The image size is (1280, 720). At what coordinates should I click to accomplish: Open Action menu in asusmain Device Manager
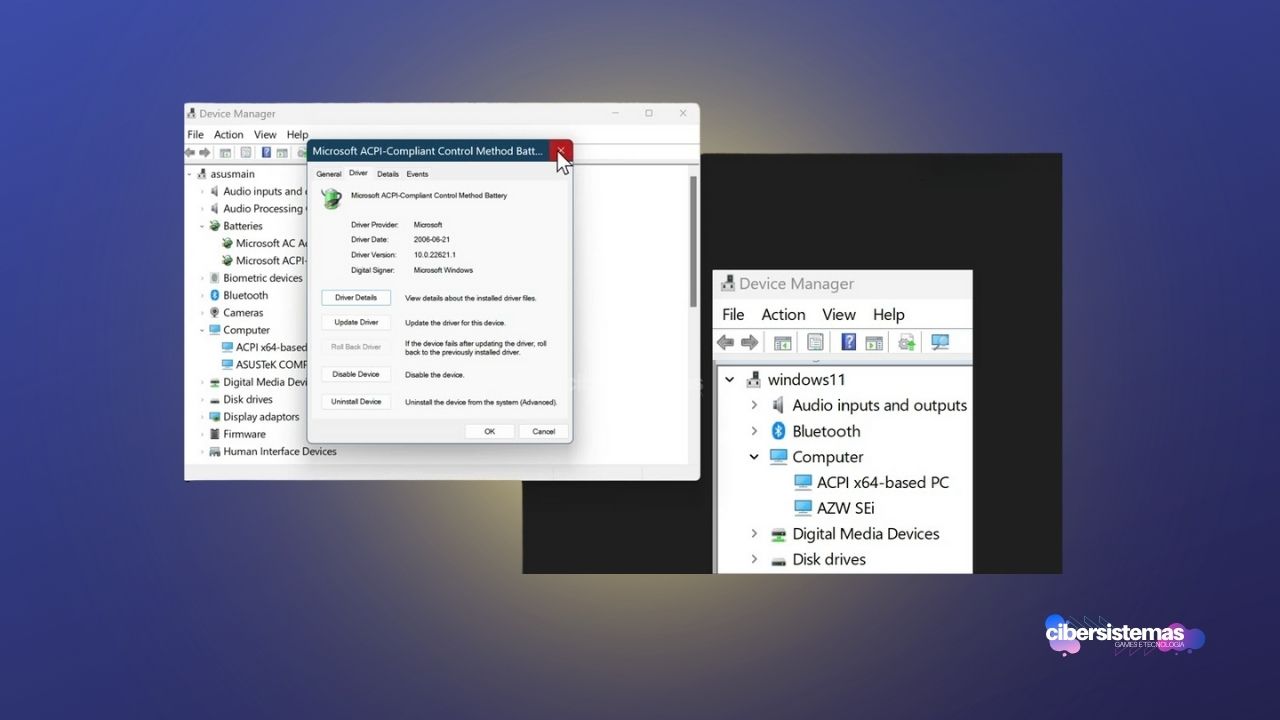(228, 135)
